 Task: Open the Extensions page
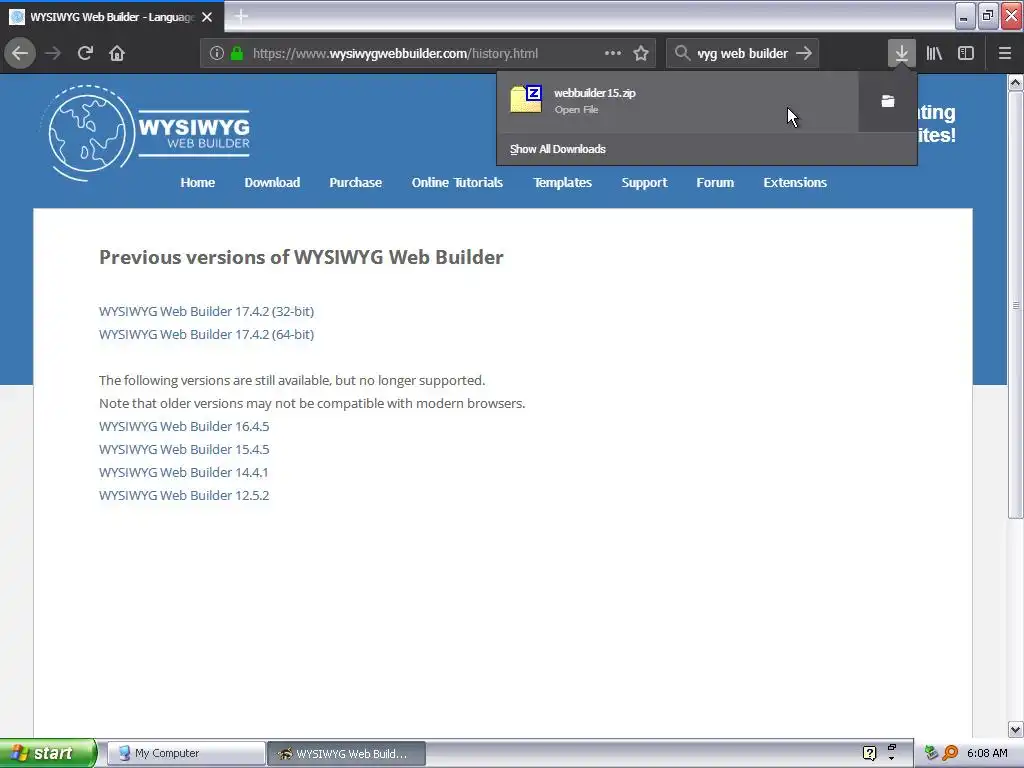tap(795, 183)
